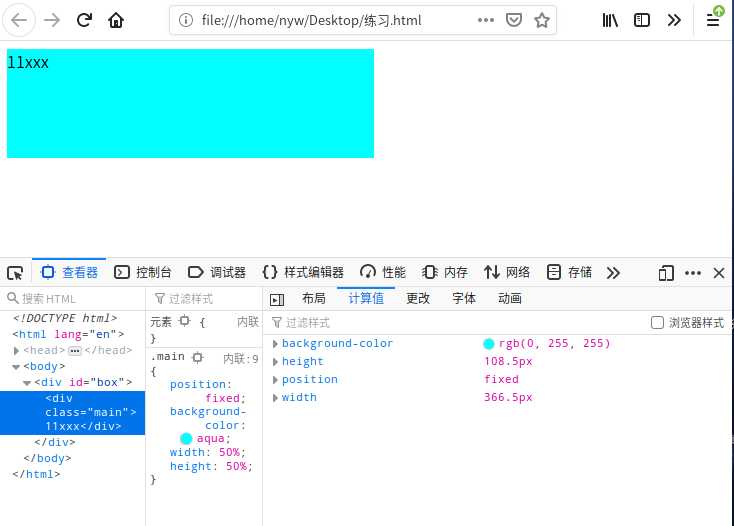Click the browser reload button
This screenshot has width=734, height=526.
coord(85,20)
